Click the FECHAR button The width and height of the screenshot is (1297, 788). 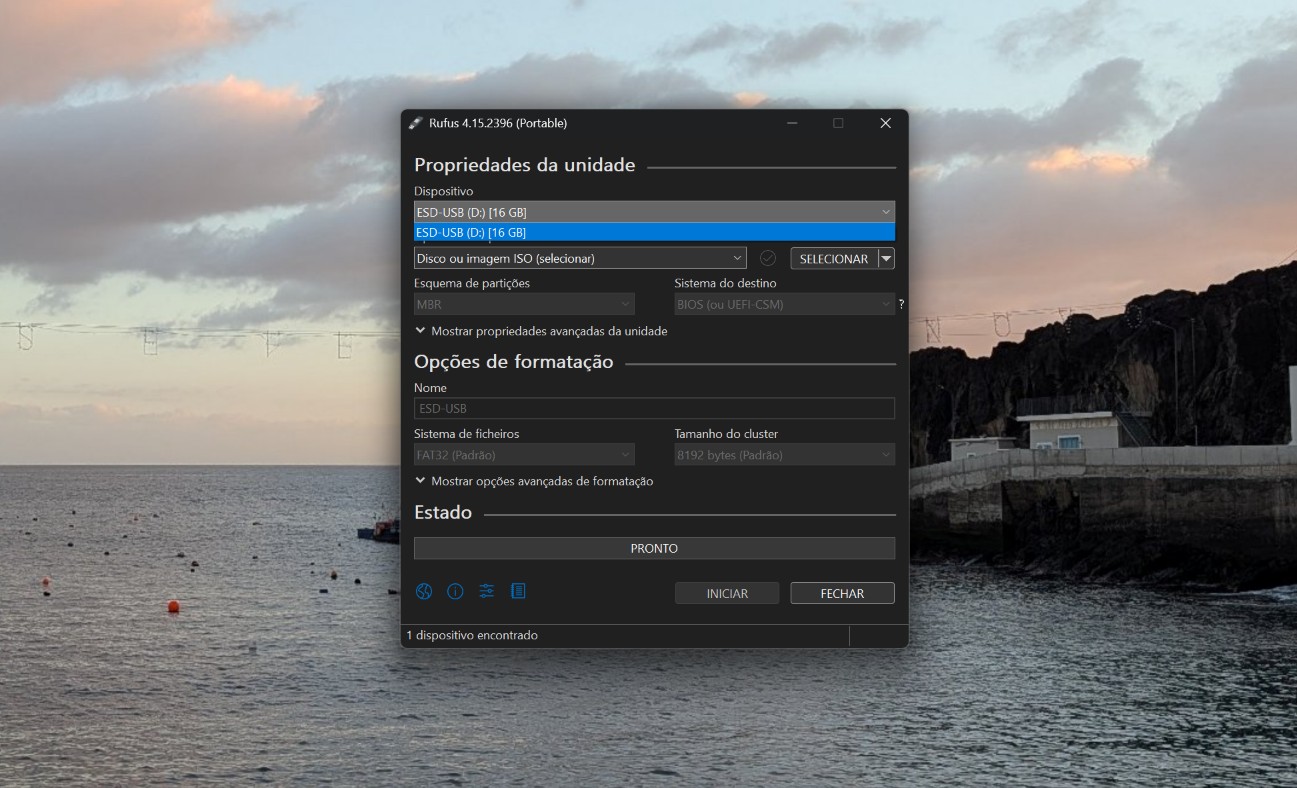[842, 593]
